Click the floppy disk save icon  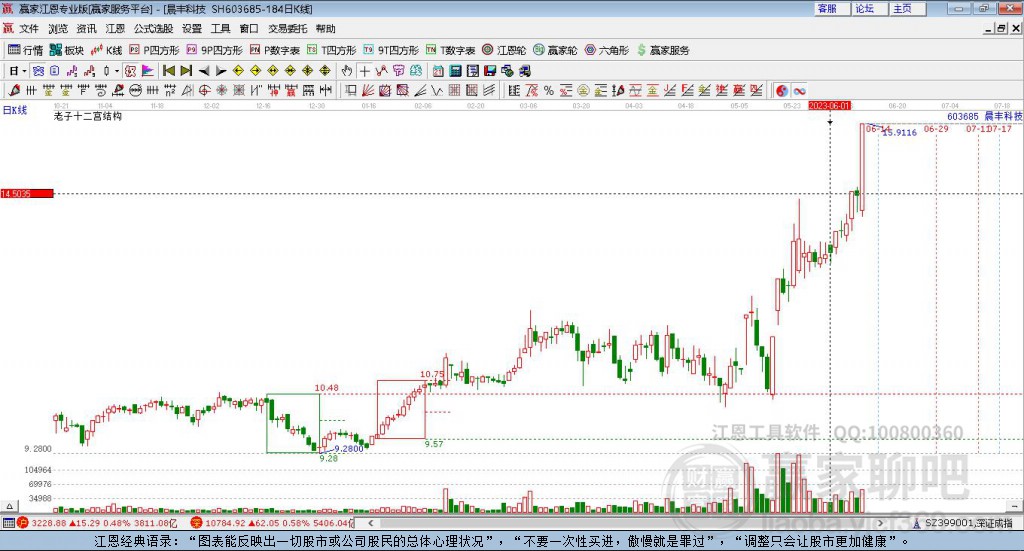pyautogui.click(x=490, y=71)
